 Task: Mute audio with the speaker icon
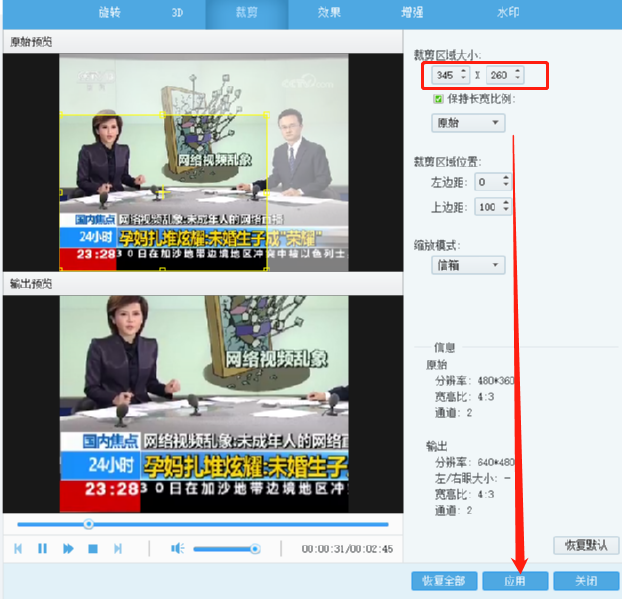point(177,548)
